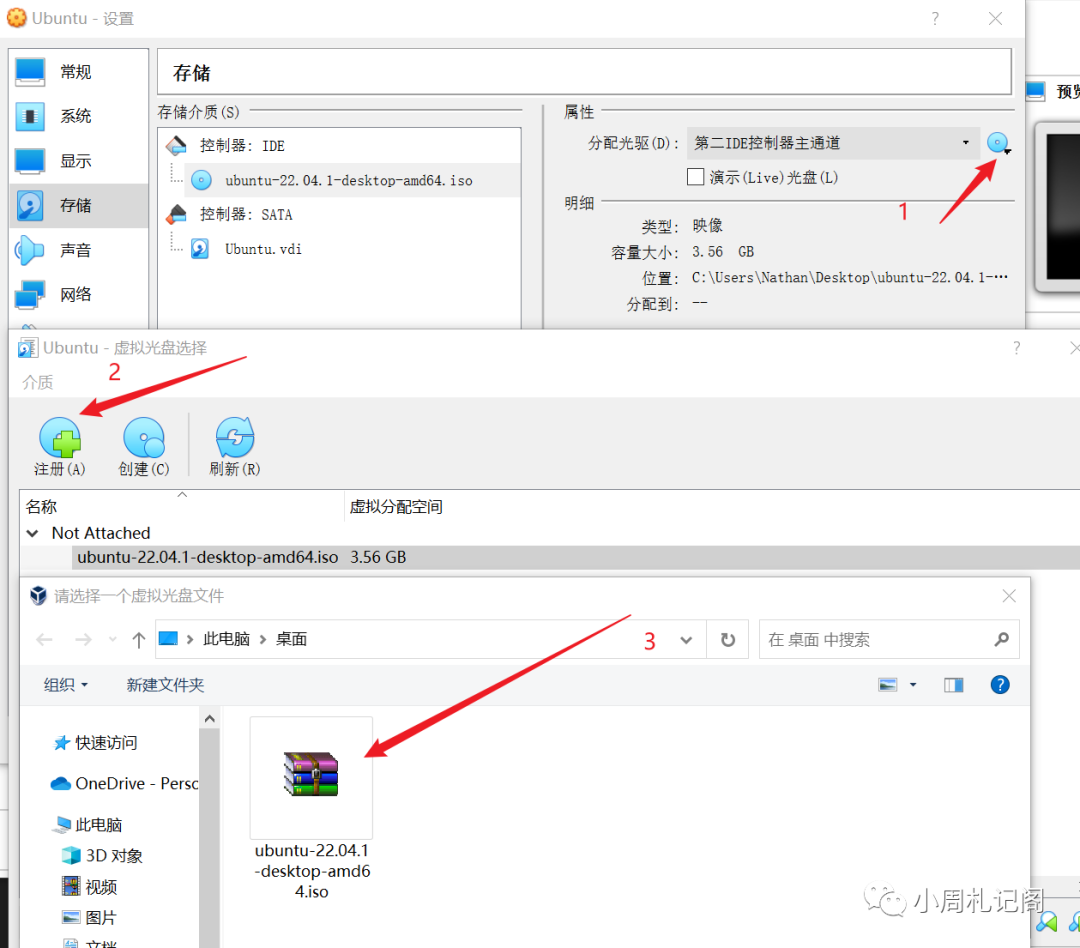Expand the address bar history dropdown

(x=686, y=640)
